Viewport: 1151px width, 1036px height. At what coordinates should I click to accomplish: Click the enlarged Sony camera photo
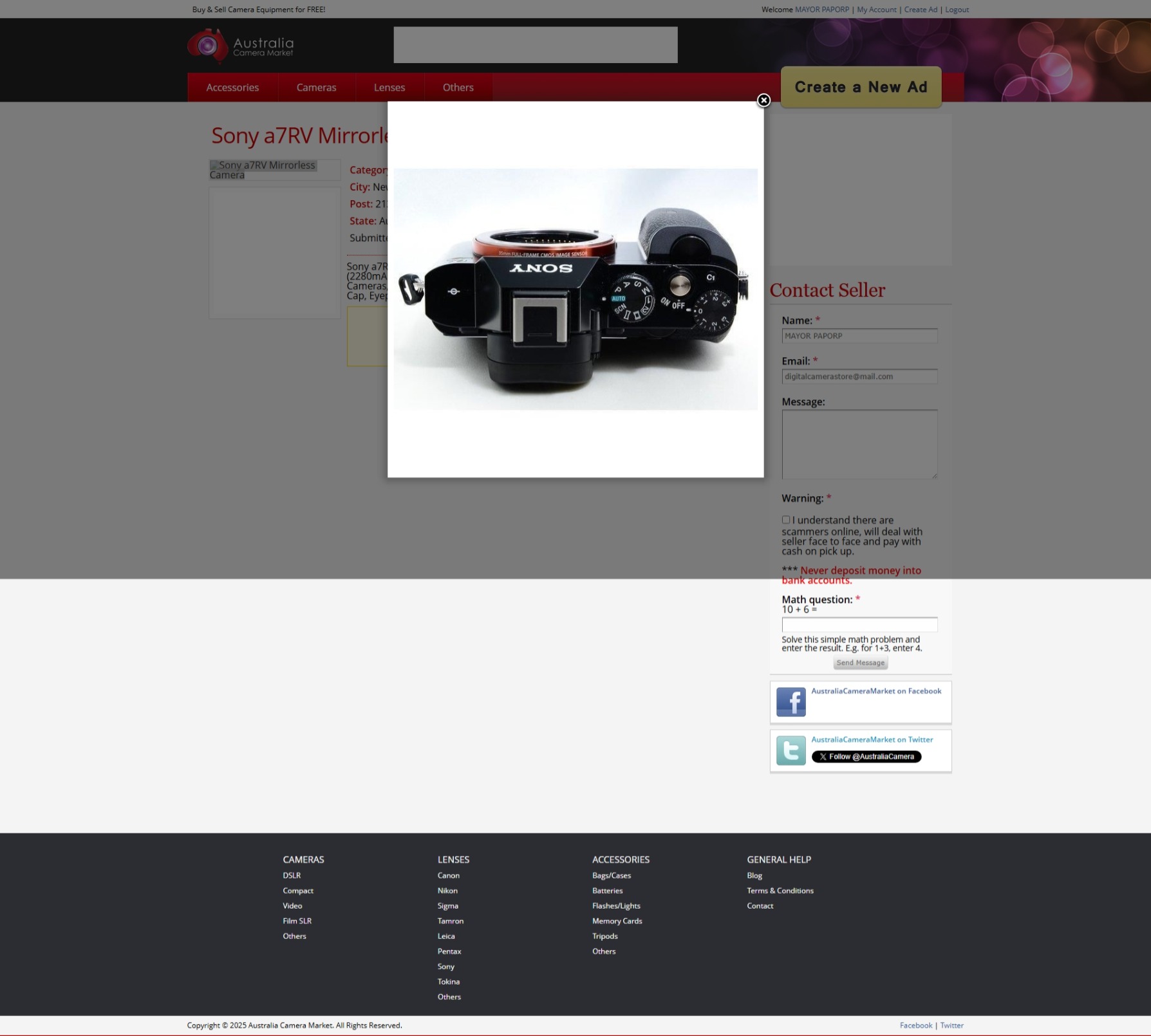575,289
